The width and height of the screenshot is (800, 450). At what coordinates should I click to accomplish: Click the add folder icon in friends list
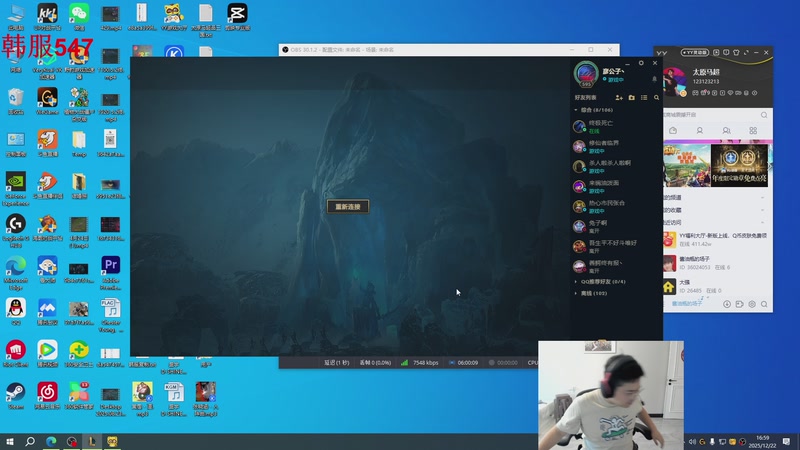[632, 97]
